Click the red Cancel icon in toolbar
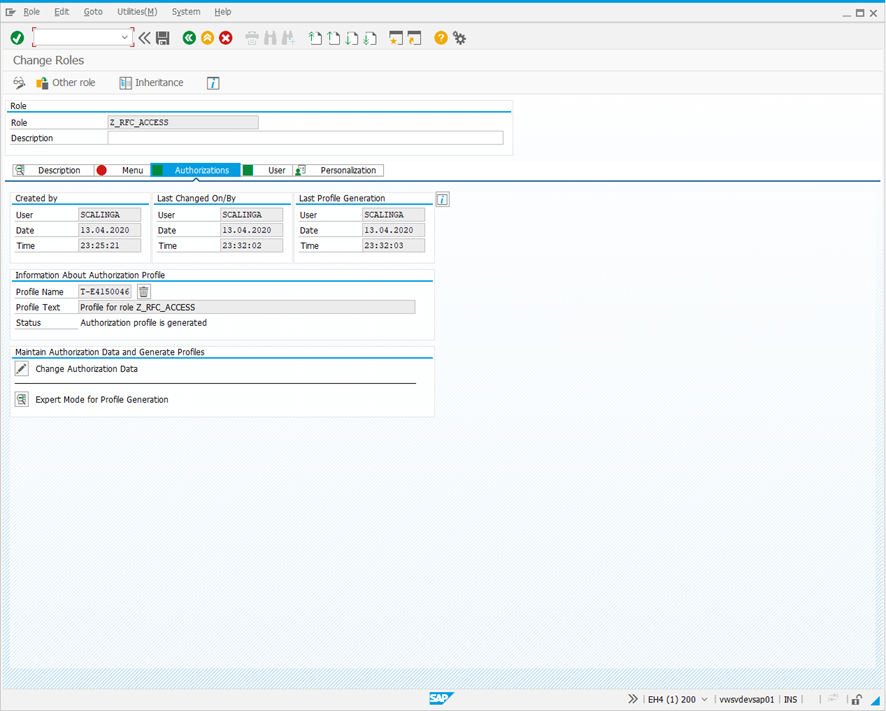This screenshot has width=886, height=711. (226, 38)
